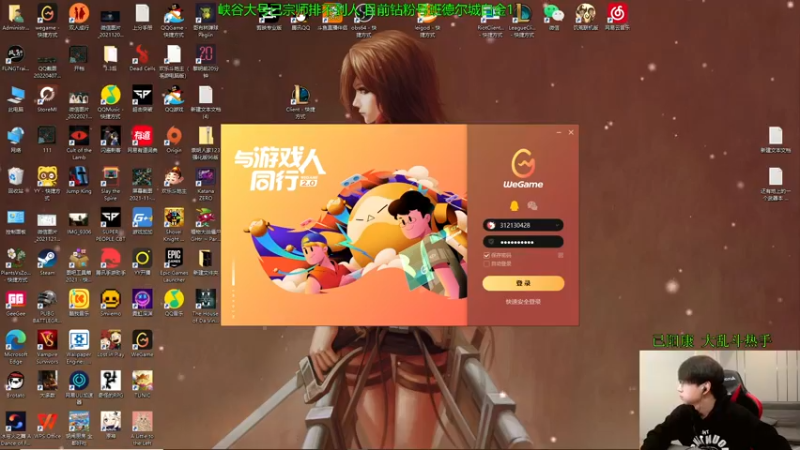
Task: Click the QR code login icon
Action: click(x=560, y=255)
